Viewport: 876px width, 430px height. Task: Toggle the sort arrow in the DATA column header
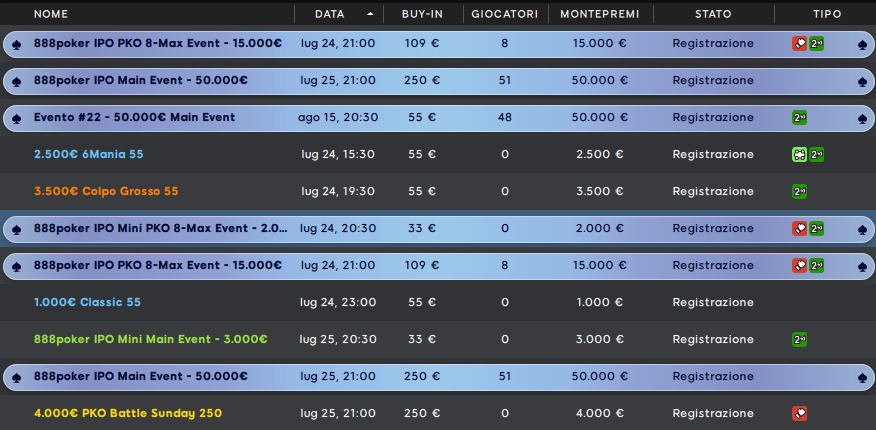click(x=370, y=15)
